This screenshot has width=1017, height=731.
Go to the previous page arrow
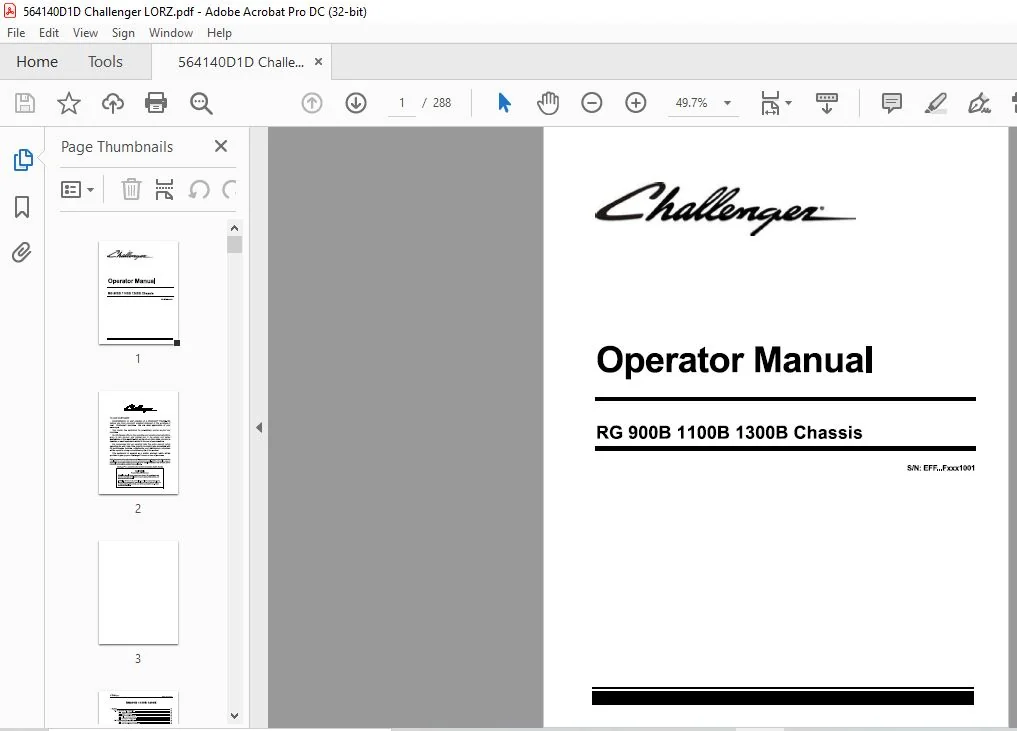pos(312,103)
